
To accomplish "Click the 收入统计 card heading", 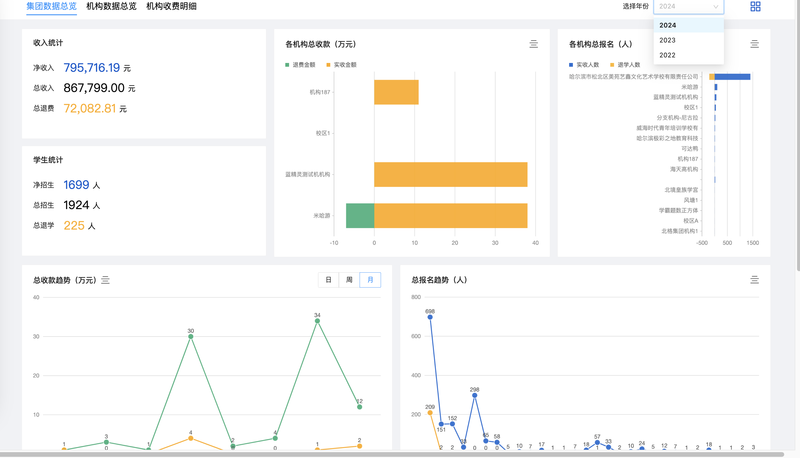I will point(48,43).
